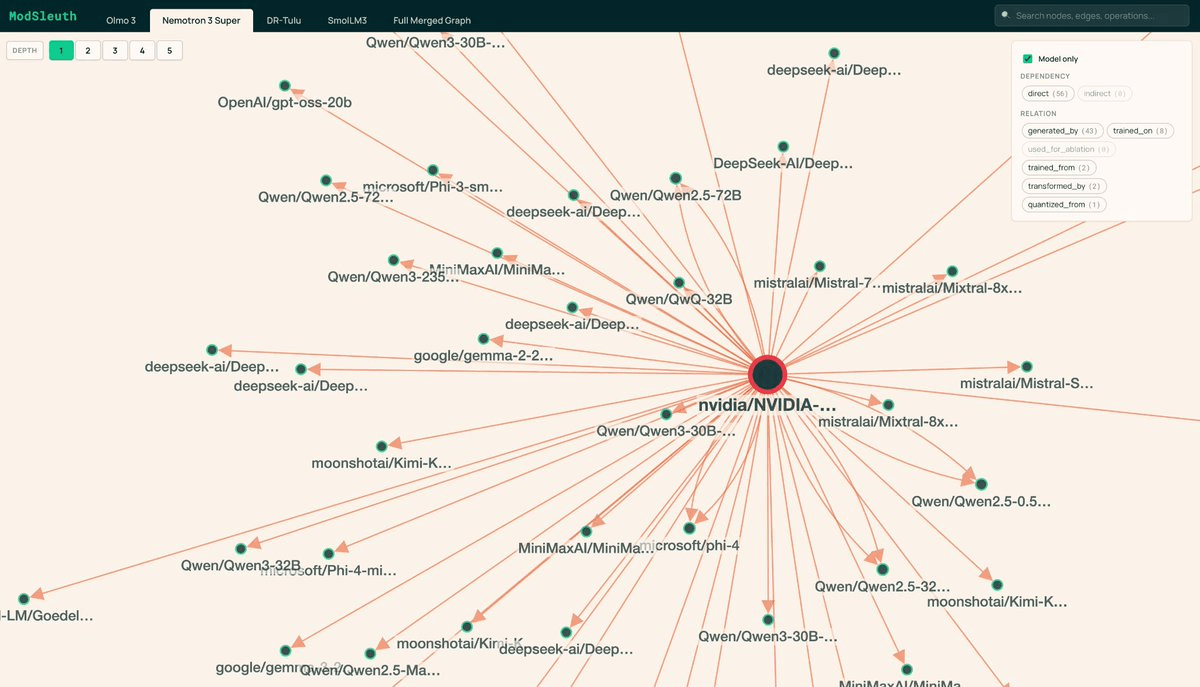Click the Qwen/QwQ-32B node label
Image resolution: width=1200 pixels, height=687 pixels.
pyautogui.click(x=679, y=299)
